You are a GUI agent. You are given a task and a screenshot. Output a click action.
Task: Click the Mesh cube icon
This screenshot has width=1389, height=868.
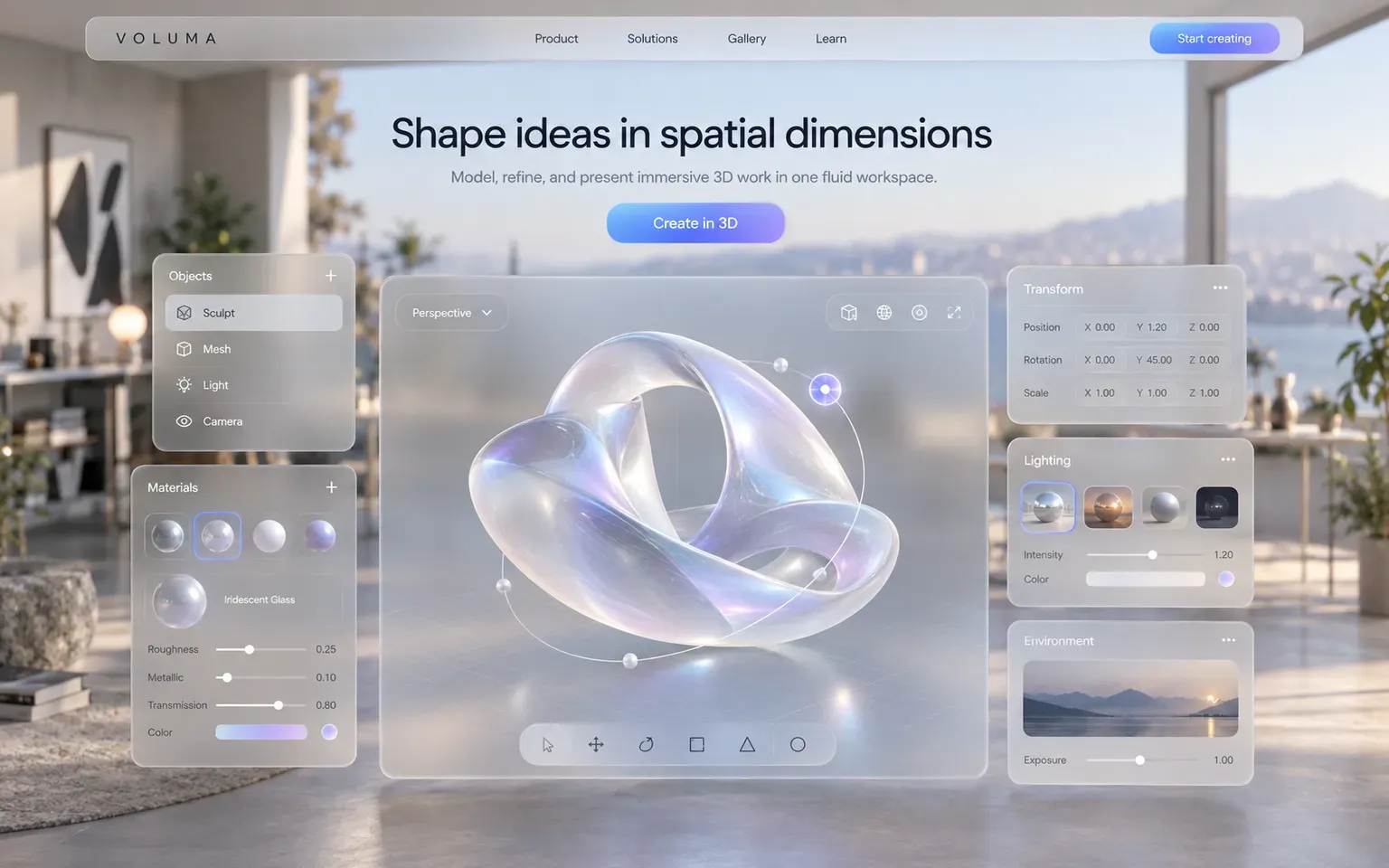[184, 349]
